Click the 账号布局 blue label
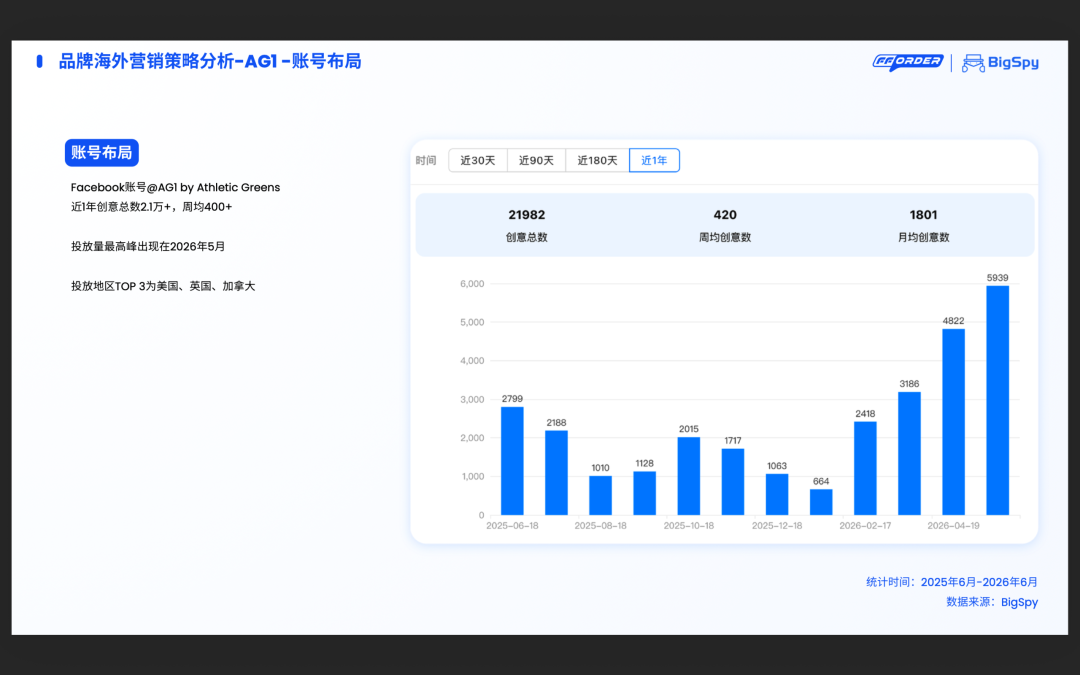The image size is (1080, 675). pyautogui.click(x=102, y=153)
